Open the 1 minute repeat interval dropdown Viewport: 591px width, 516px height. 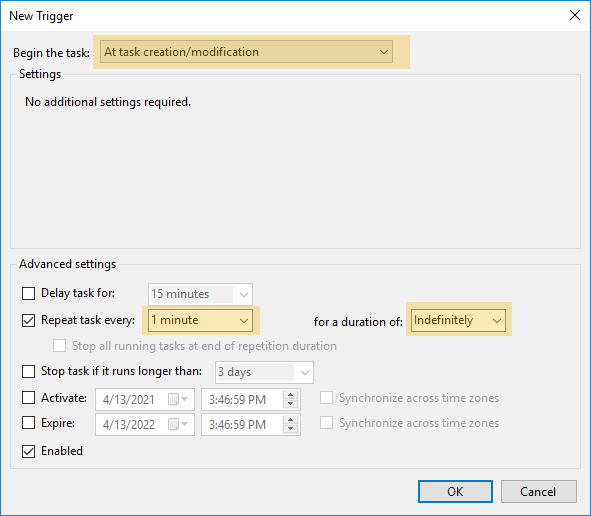(x=200, y=320)
